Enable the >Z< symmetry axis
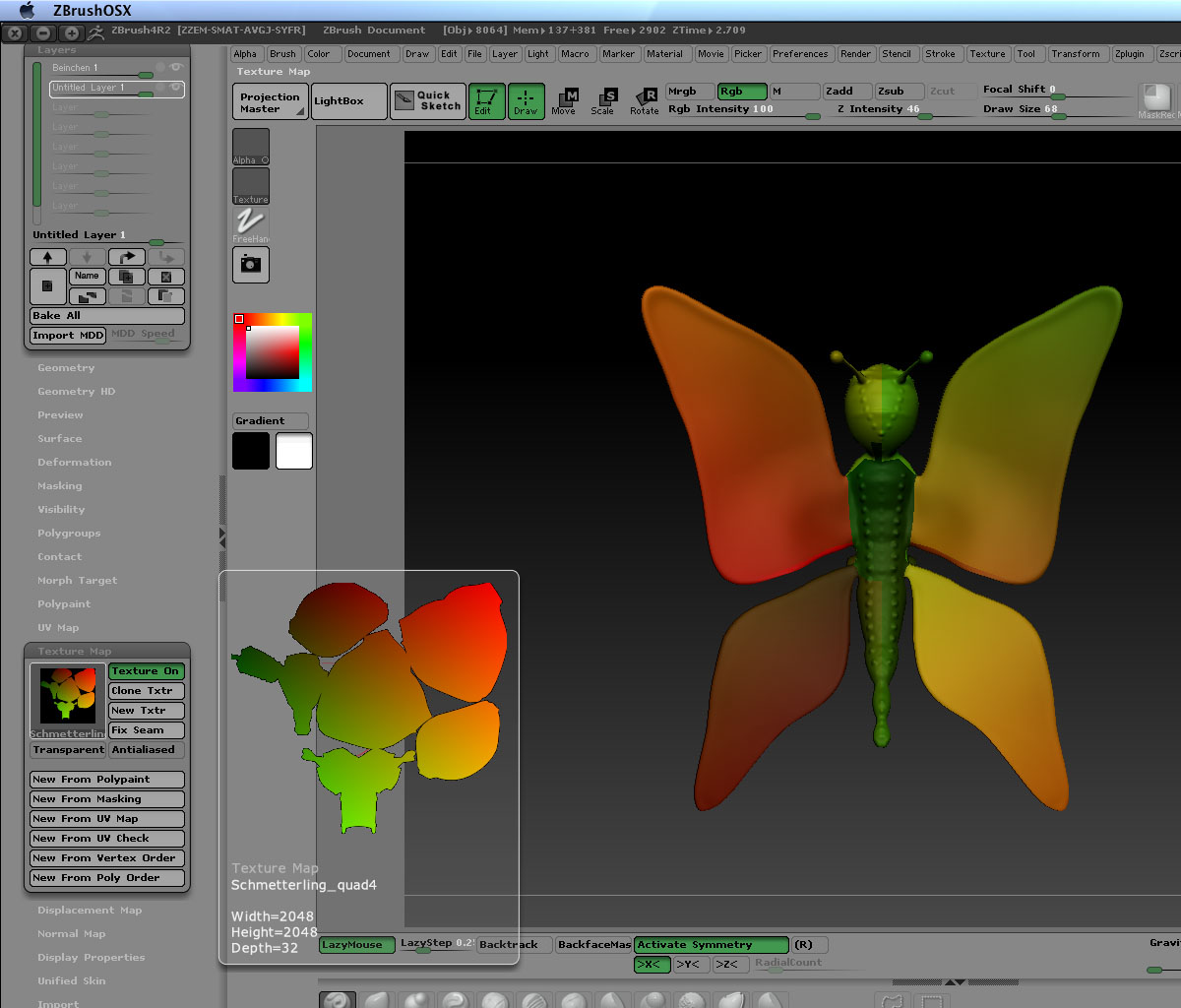This screenshot has height=1008, width=1181. pyautogui.click(x=730, y=965)
